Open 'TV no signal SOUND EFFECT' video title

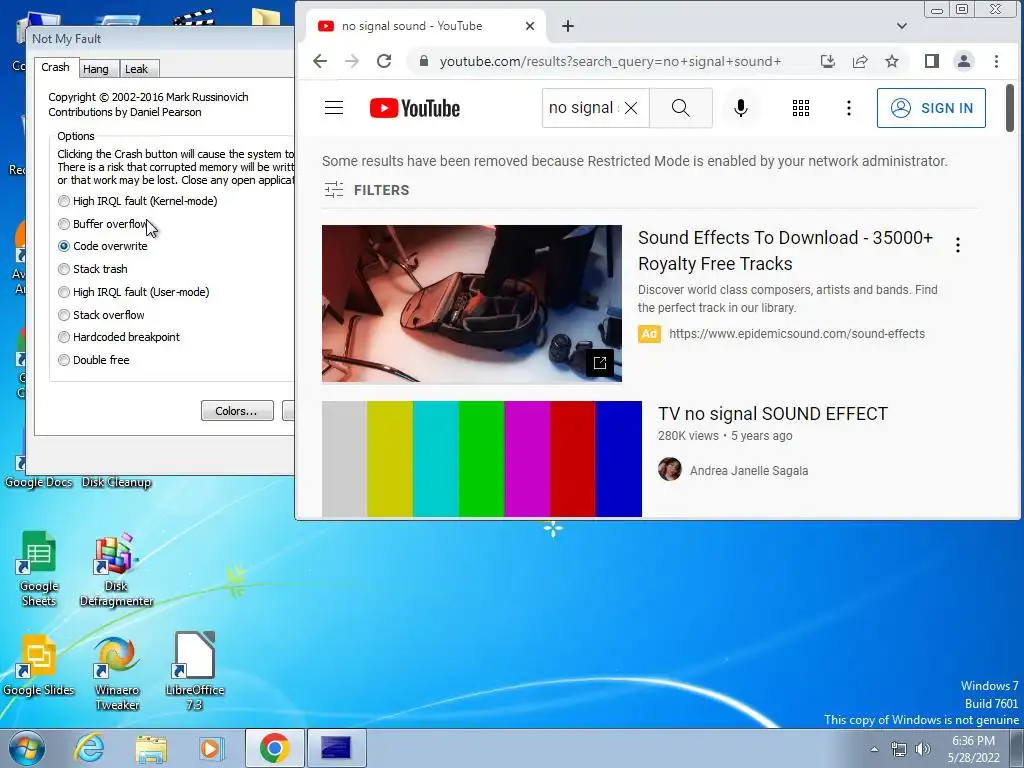click(x=773, y=413)
